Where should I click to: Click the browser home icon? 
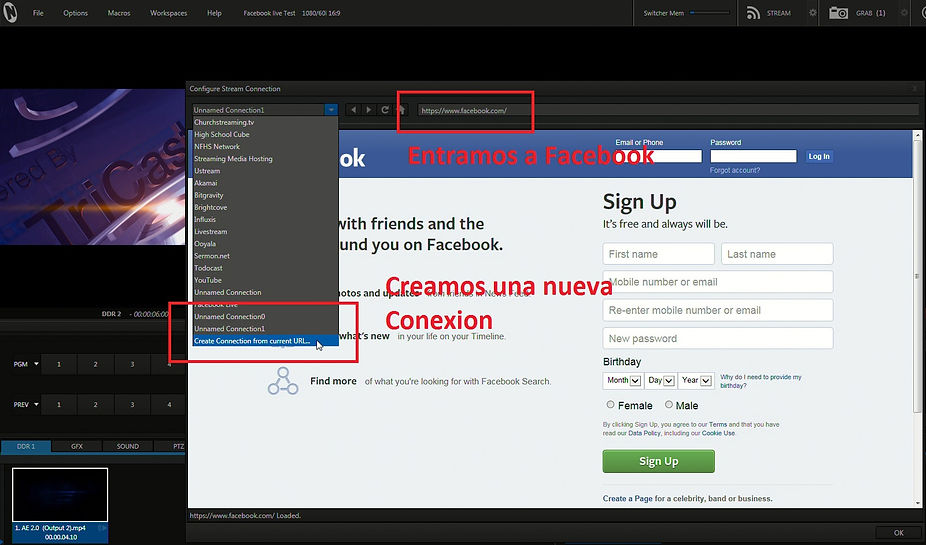(x=401, y=110)
